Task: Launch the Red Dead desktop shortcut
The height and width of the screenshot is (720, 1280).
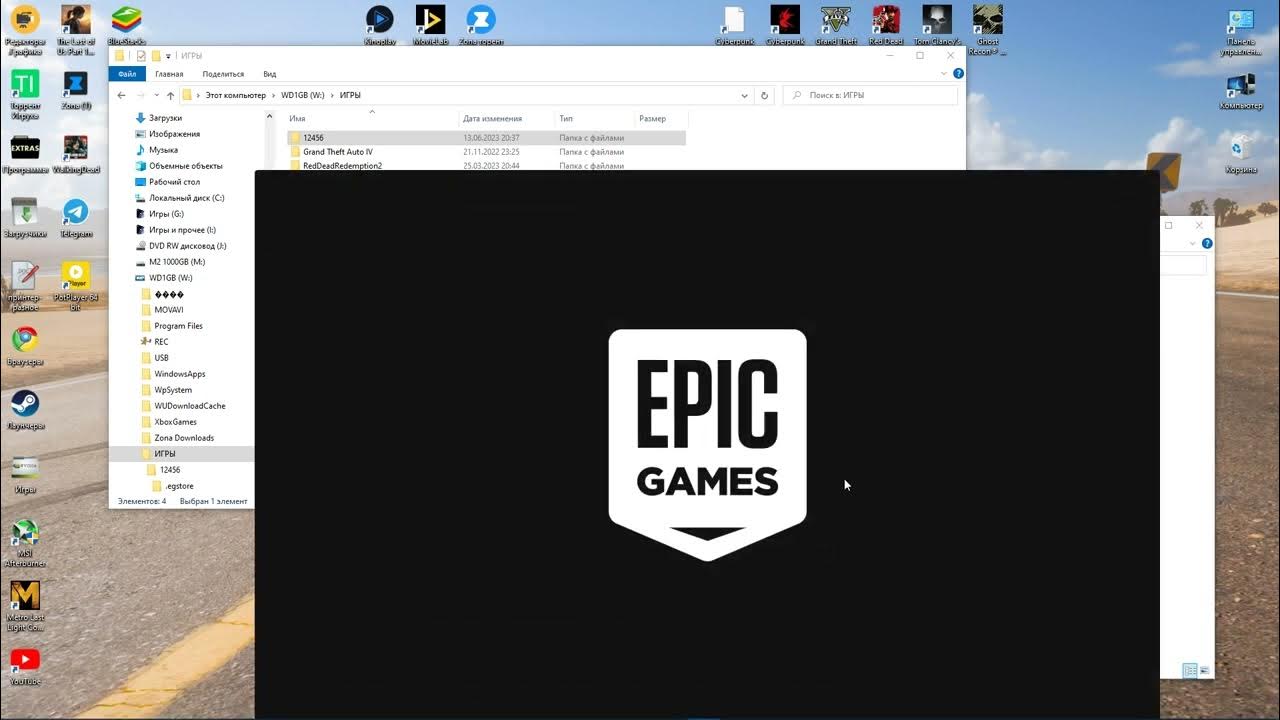Action: pyautogui.click(x=886, y=24)
